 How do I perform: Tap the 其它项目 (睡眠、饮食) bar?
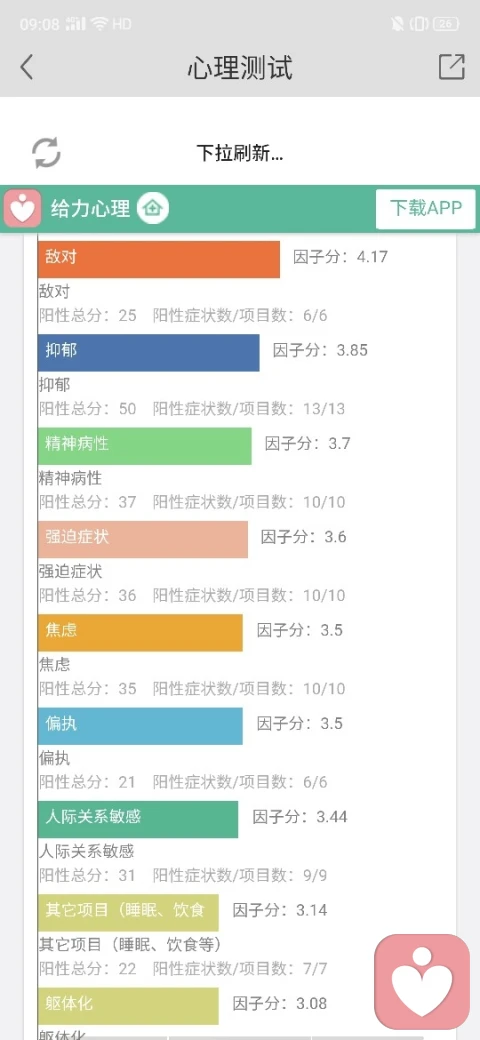point(128,913)
